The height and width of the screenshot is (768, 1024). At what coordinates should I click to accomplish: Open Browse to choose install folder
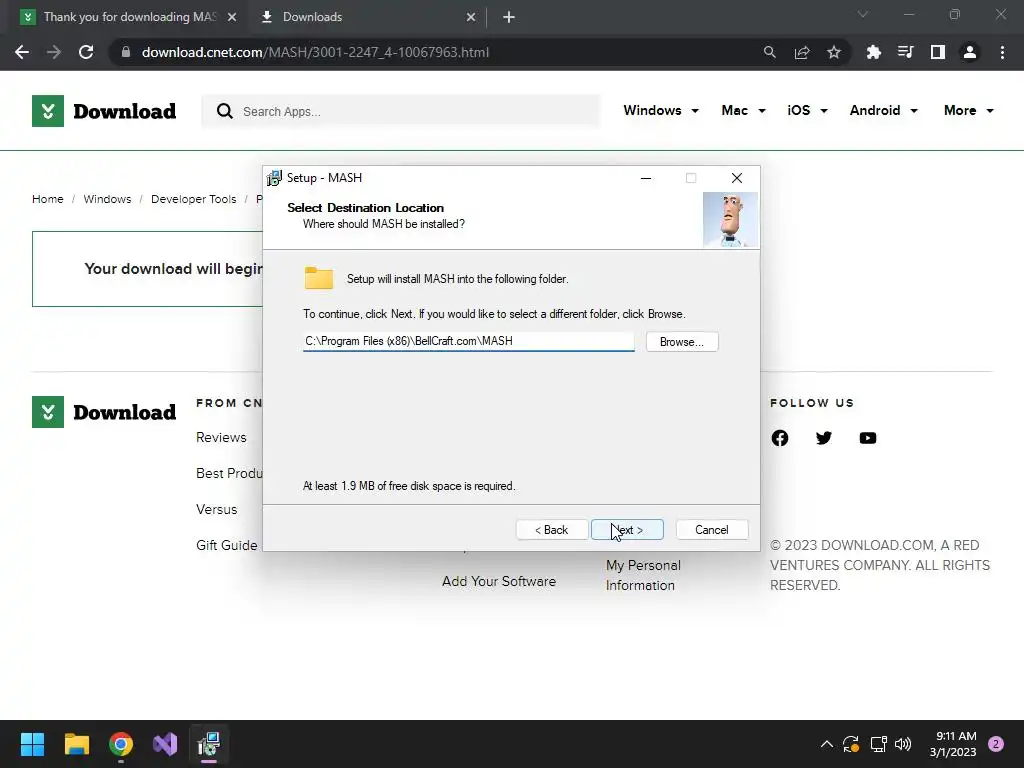coord(682,342)
